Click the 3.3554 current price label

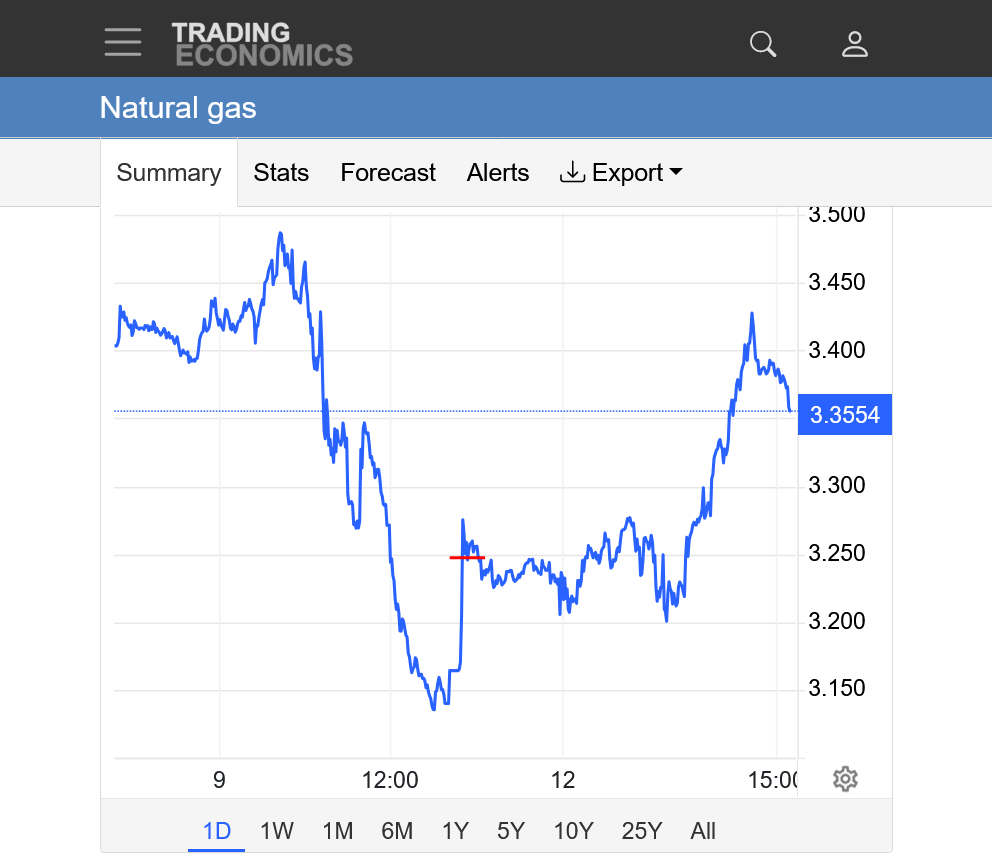coord(845,415)
